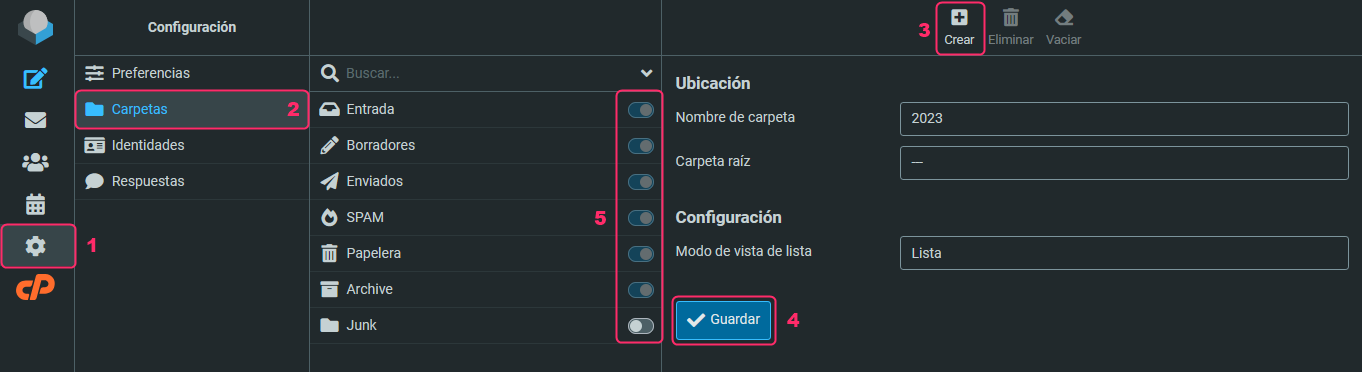This screenshot has height=372, width=1362.
Task: Open the Carpeta raíz dropdown
Action: pyautogui.click(x=1124, y=162)
